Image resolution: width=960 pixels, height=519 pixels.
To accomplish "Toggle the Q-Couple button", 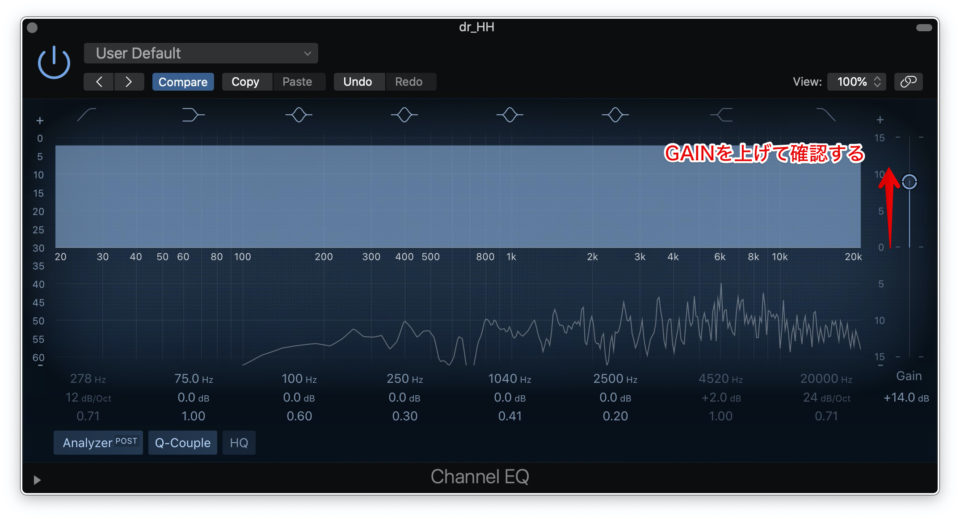I will point(183,442).
